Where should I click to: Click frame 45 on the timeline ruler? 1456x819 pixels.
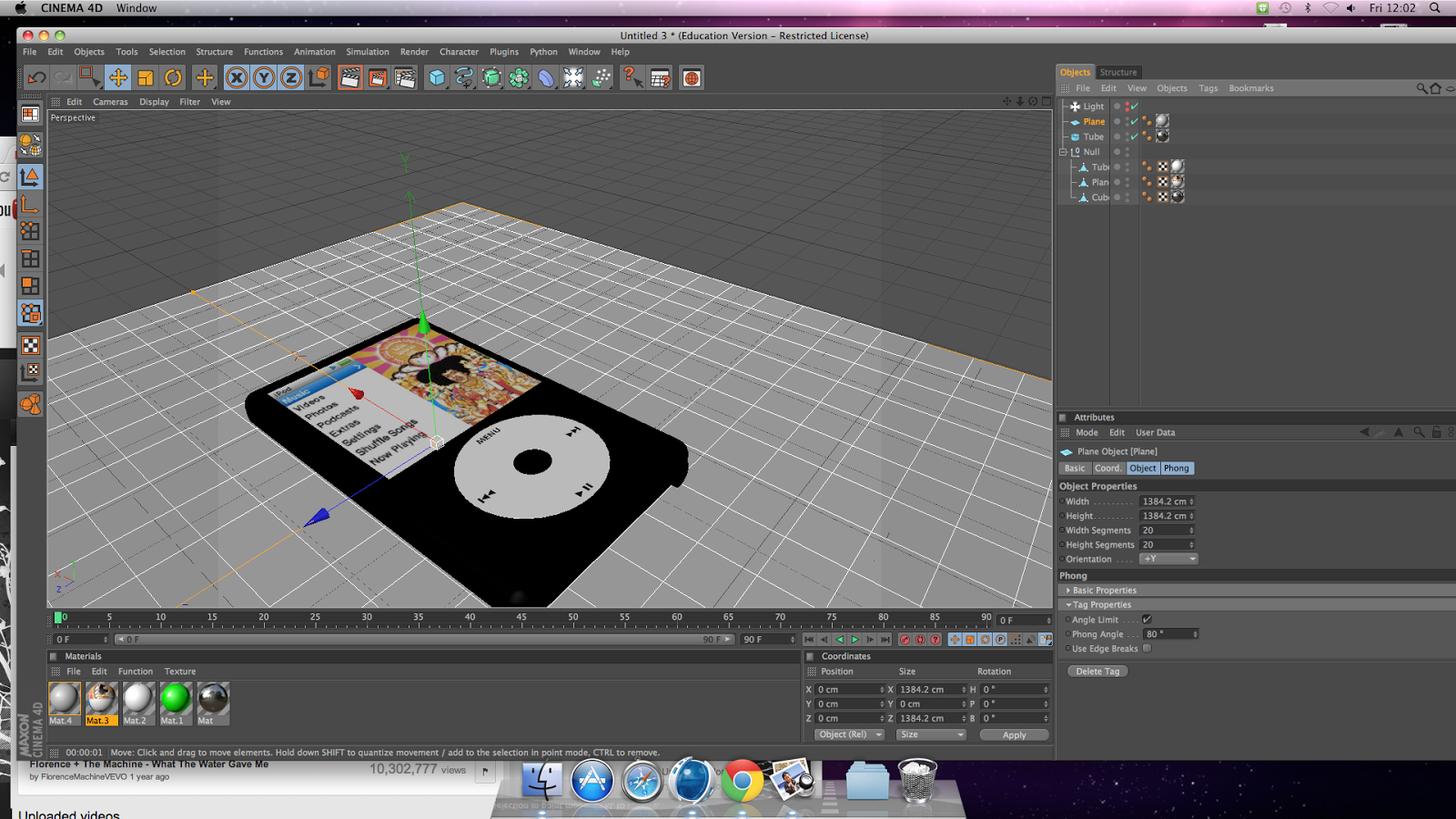click(x=521, y=618)
